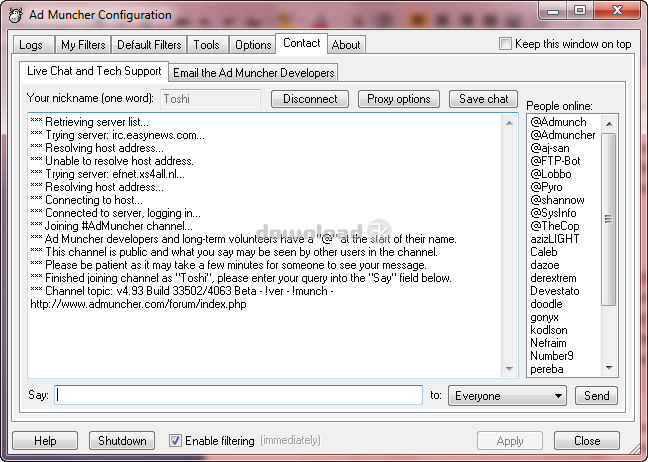Viewport: 648px width, 462px height.
Task: Open the Default Filters tab
Action: point(149,45)
